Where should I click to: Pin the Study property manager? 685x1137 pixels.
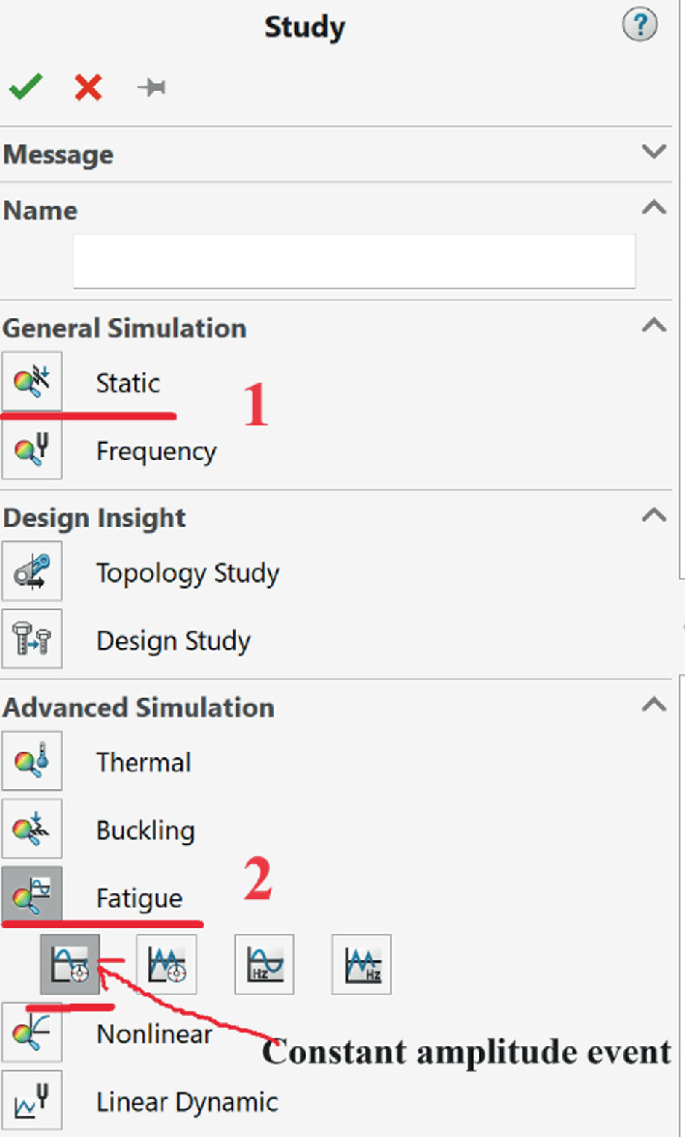[x=151, y=87]
